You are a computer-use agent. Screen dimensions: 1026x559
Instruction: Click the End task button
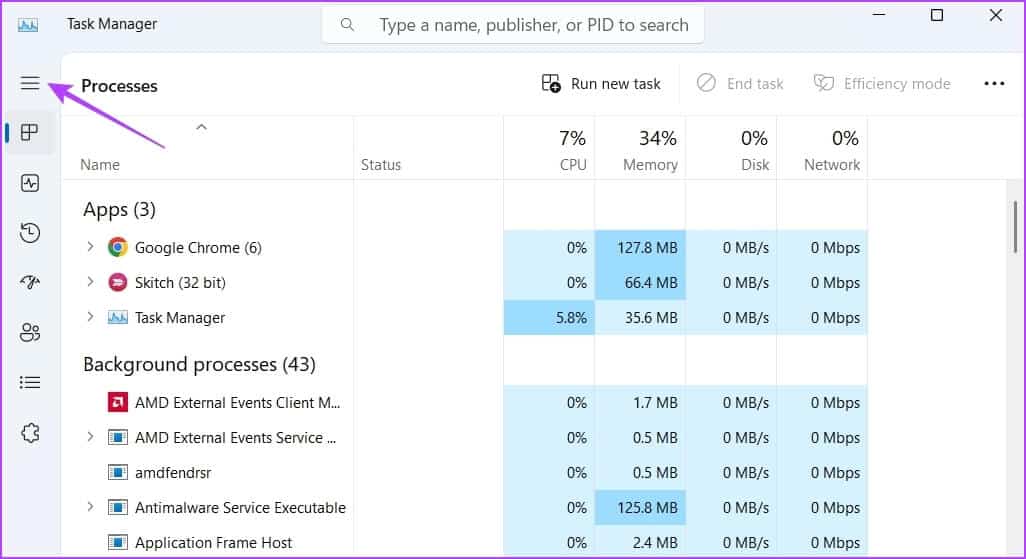(739, 84)
